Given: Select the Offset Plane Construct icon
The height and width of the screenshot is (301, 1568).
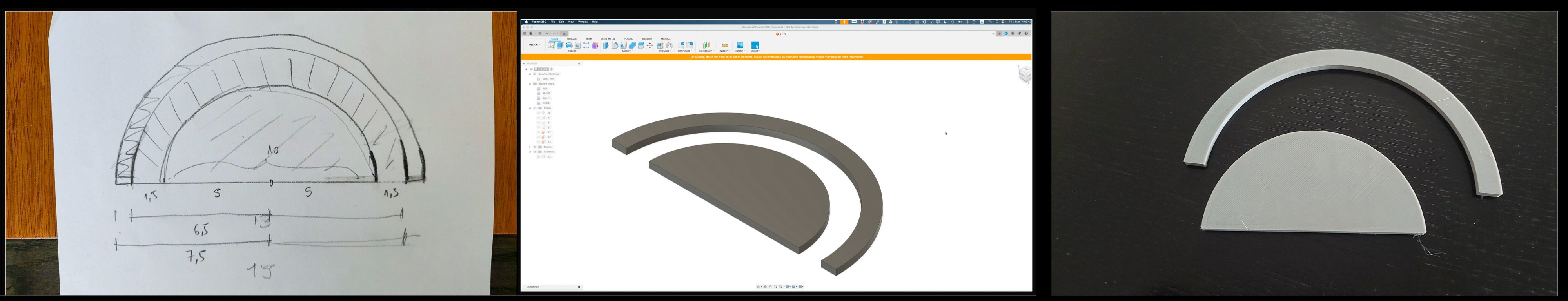Looking at the screenshot, I should click(x=706, y=45).
